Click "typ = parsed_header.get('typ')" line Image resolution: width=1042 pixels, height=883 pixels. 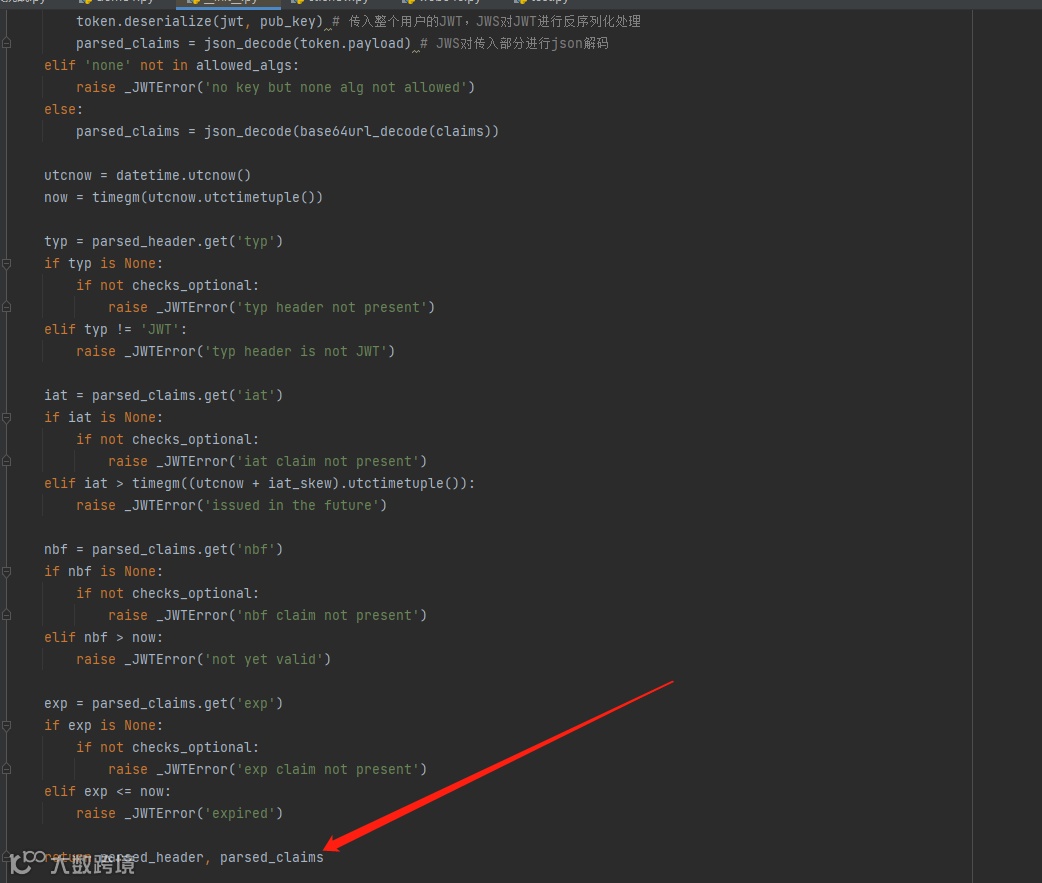pos(163,241)
